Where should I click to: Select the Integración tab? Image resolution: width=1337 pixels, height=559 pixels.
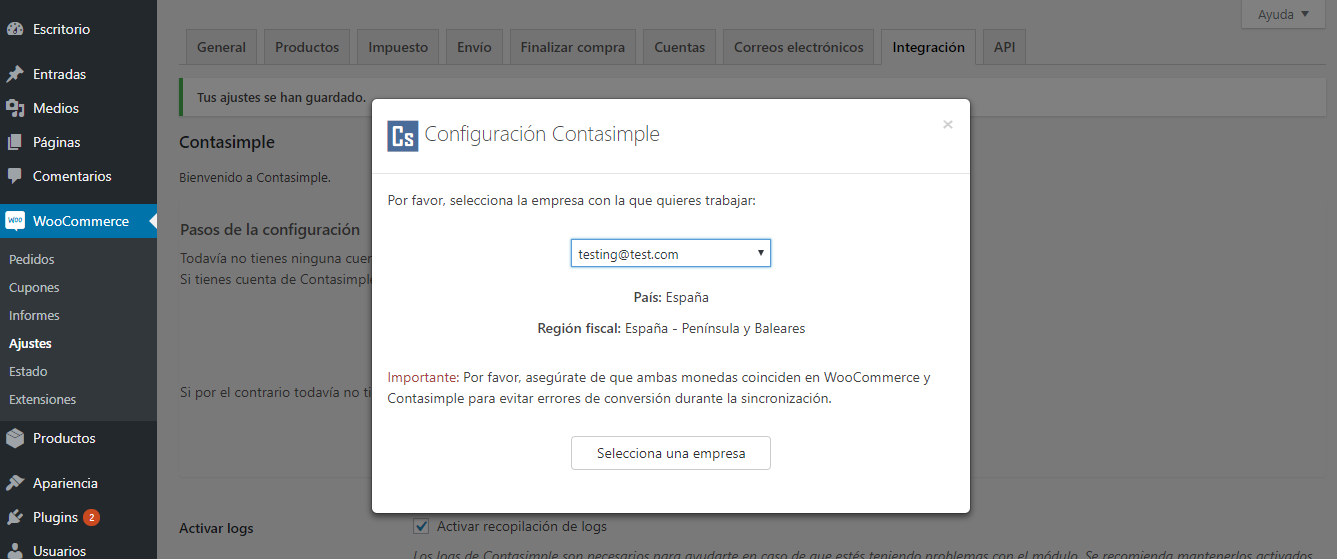[929, 47]
